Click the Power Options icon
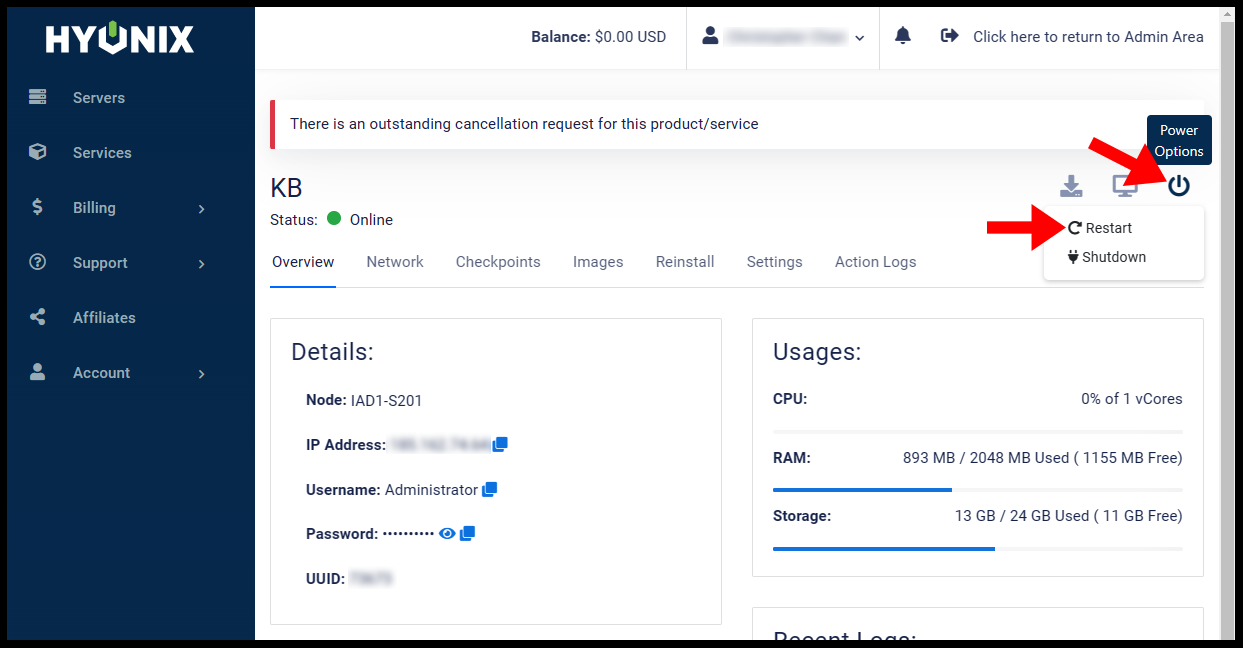The image size is (1243, 648). pyautogui.click(x=1179, y=186)
